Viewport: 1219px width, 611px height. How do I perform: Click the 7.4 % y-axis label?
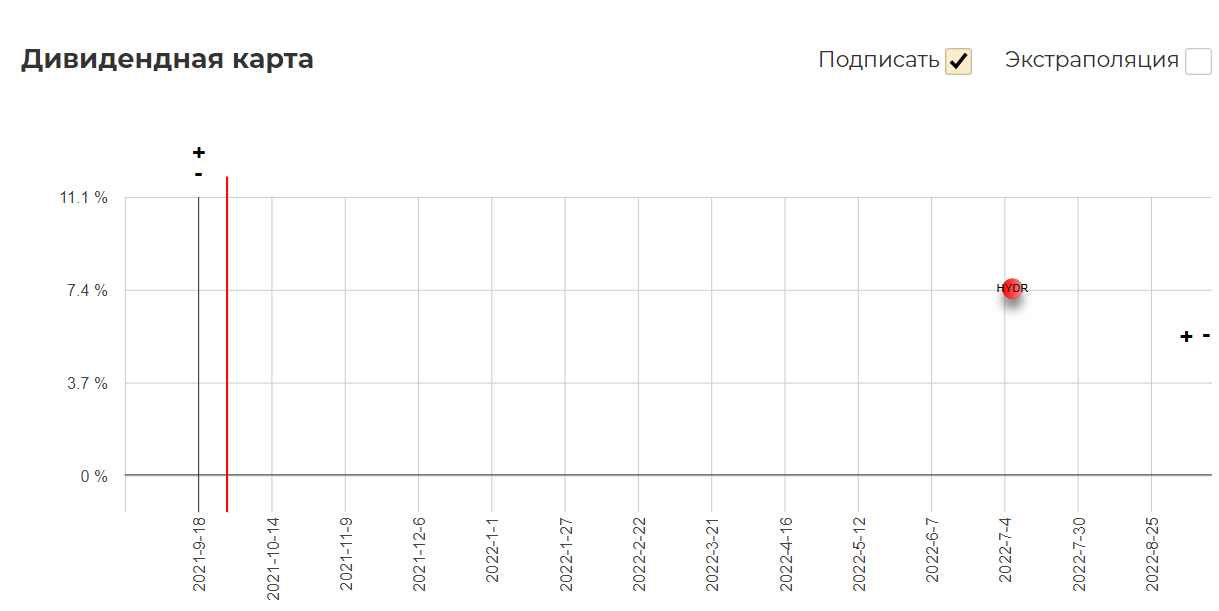point(88,291)
